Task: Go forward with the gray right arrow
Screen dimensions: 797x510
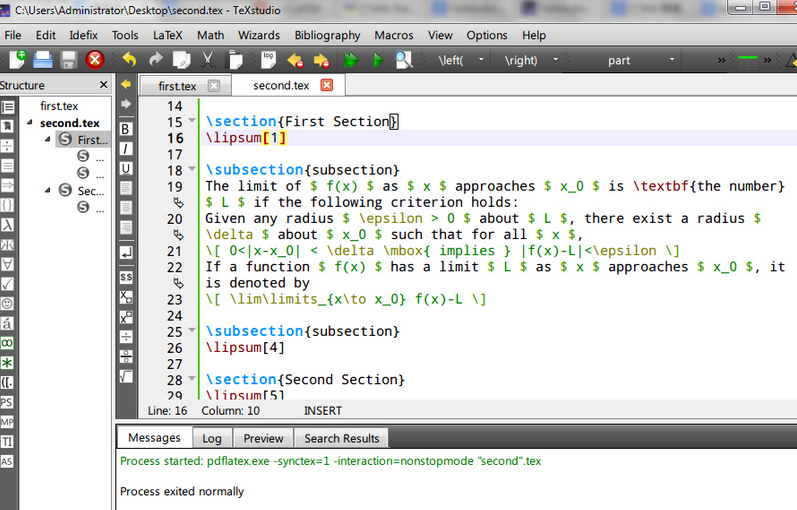Action: pos(126,104)
